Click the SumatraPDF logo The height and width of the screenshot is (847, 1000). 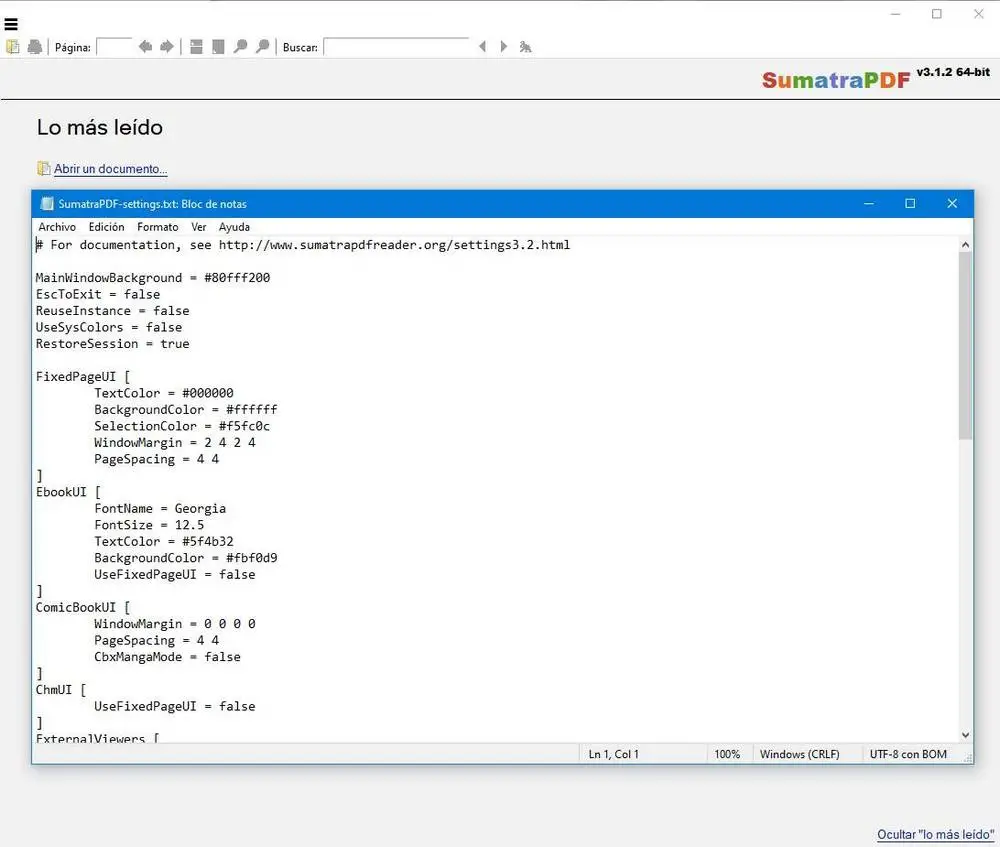tap(836, 80)
